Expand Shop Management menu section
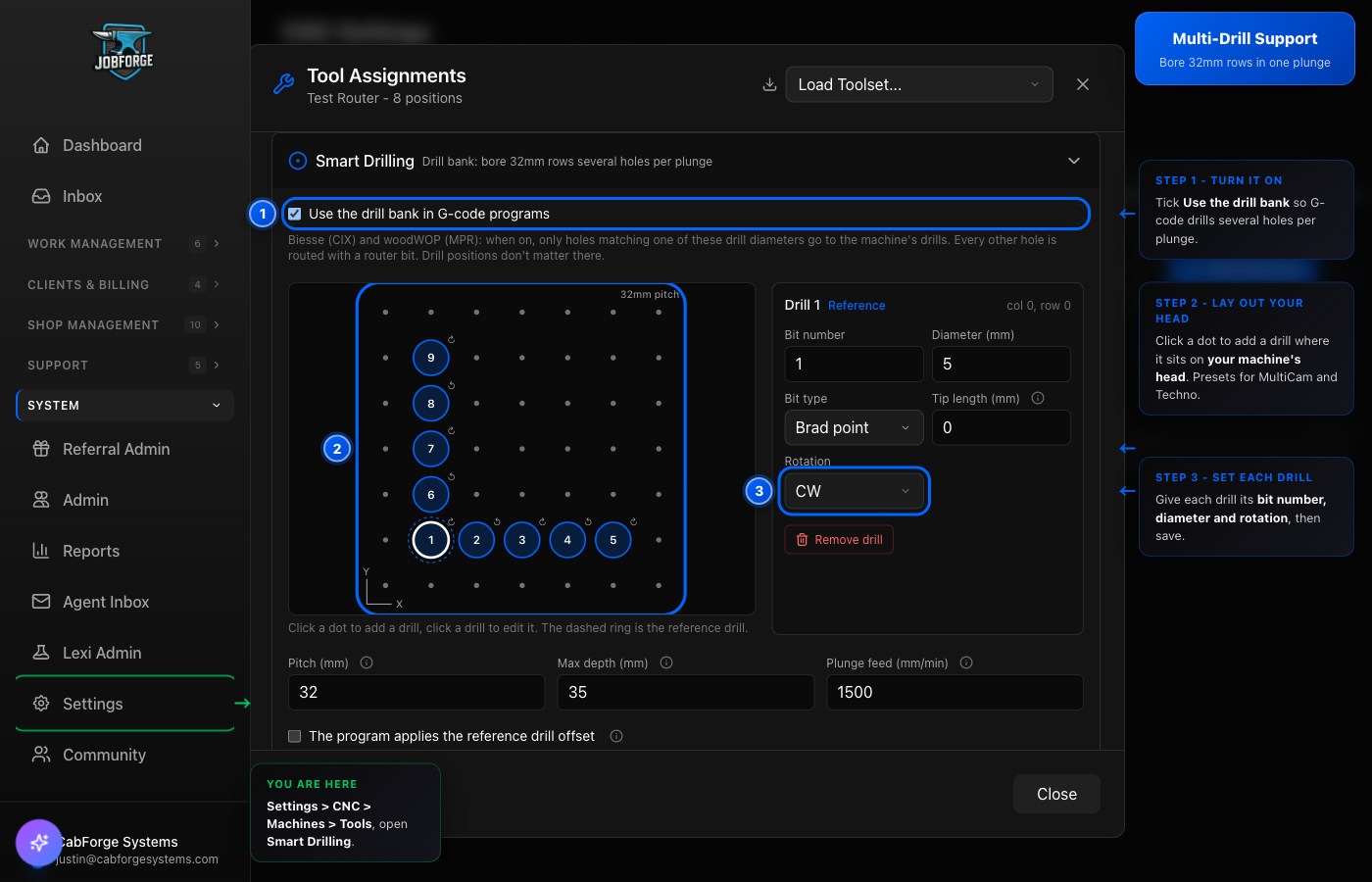Viewport: 1372px width, 882px height. pos(124,324)
